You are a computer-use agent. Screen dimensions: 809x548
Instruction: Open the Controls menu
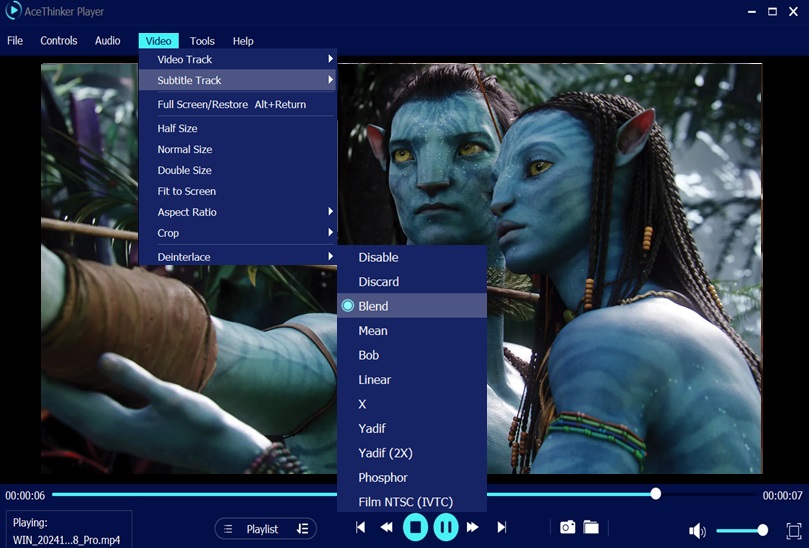click(x=59, y=41)
